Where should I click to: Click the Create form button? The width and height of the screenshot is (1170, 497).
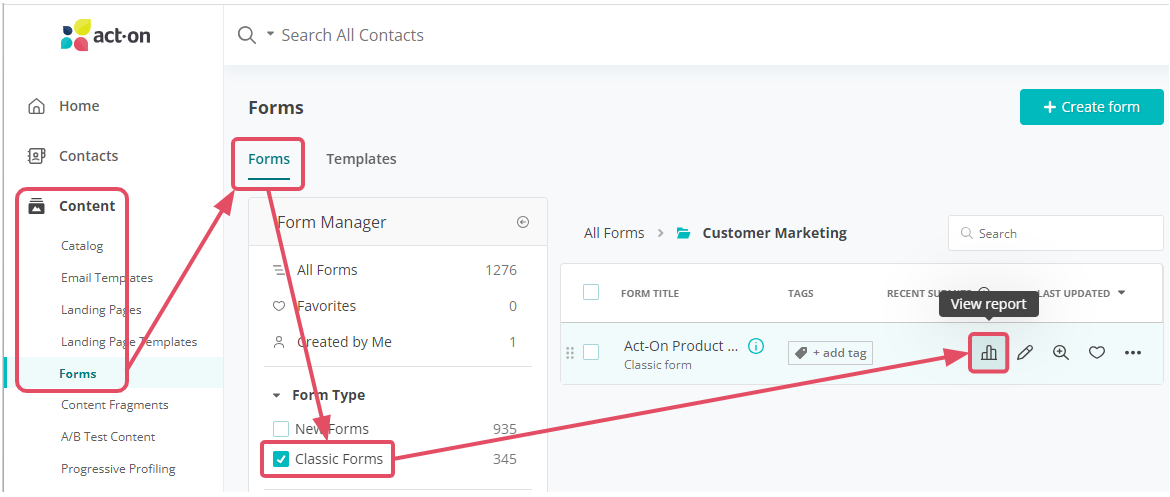(1092, 107)
